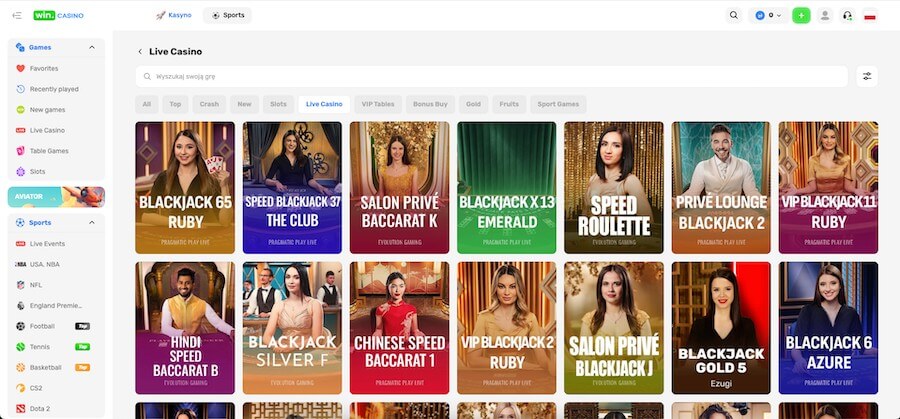Open Favorites heart item

click(x=56, y=68)
